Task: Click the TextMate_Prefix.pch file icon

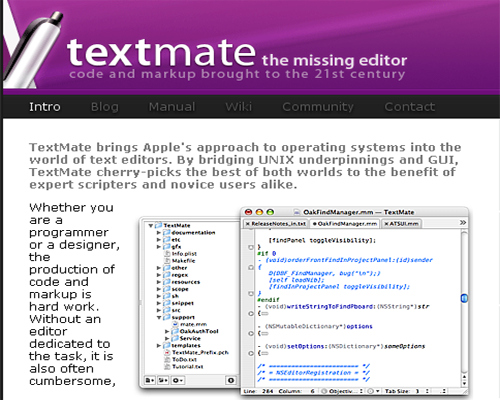Action: [x=168, y=352]
